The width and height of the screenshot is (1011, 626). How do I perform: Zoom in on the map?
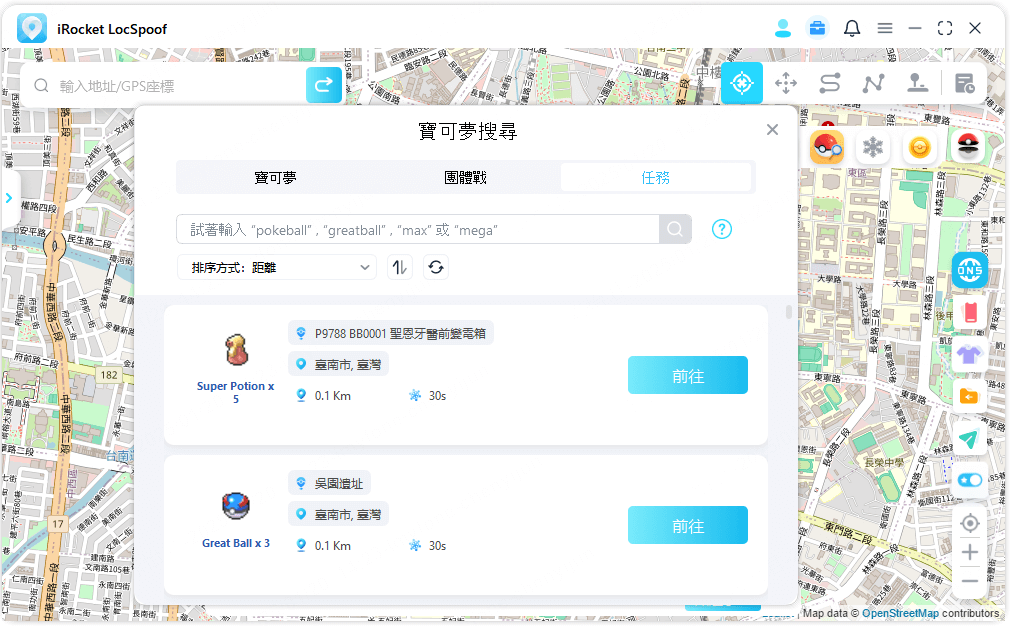pos(970,553)
